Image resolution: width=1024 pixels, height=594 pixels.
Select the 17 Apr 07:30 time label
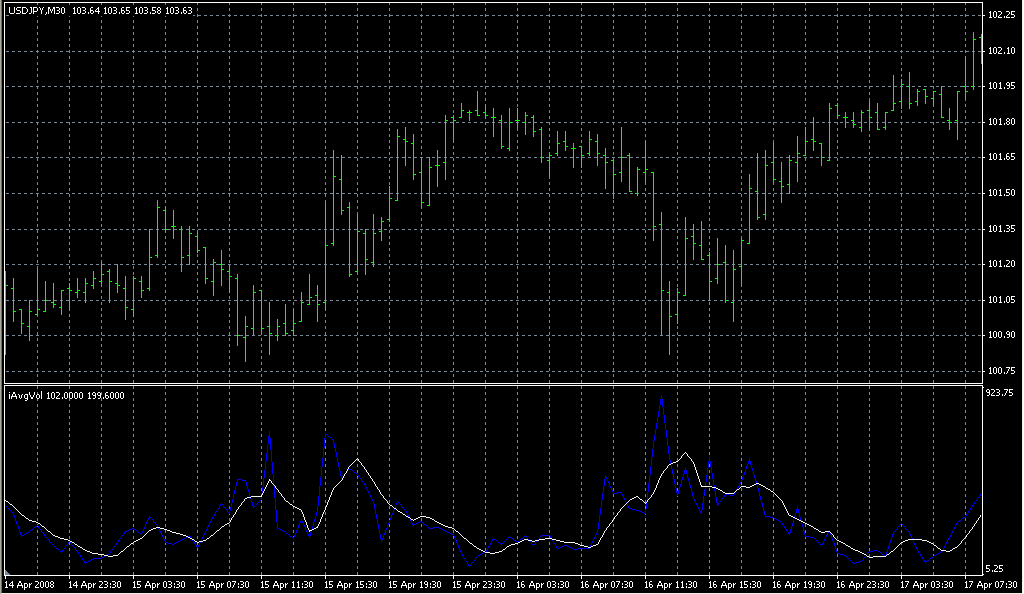click(991, 584)
